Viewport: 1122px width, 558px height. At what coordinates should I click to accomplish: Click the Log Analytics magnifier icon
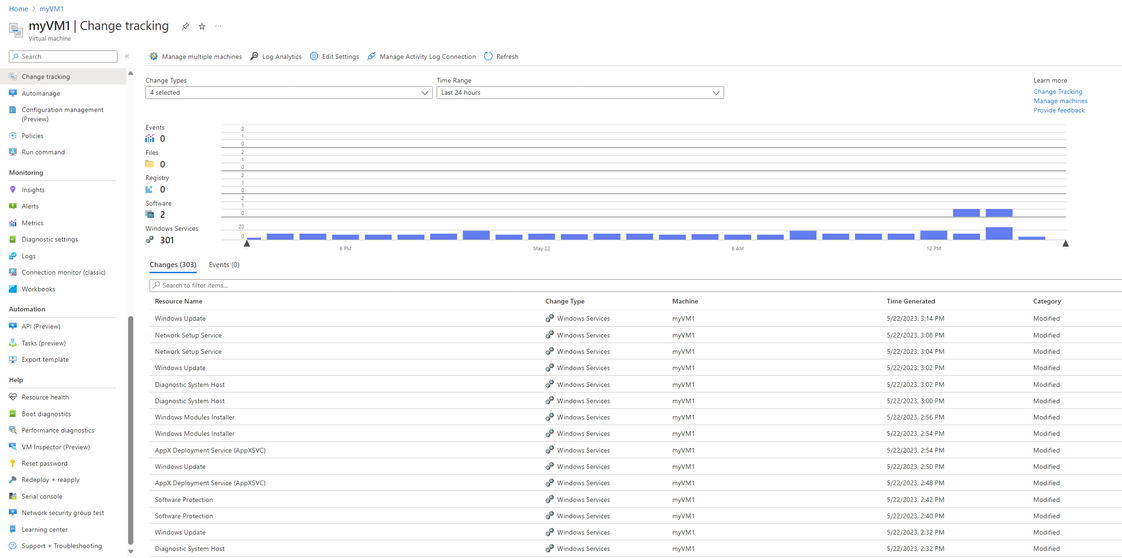point(254,57)
